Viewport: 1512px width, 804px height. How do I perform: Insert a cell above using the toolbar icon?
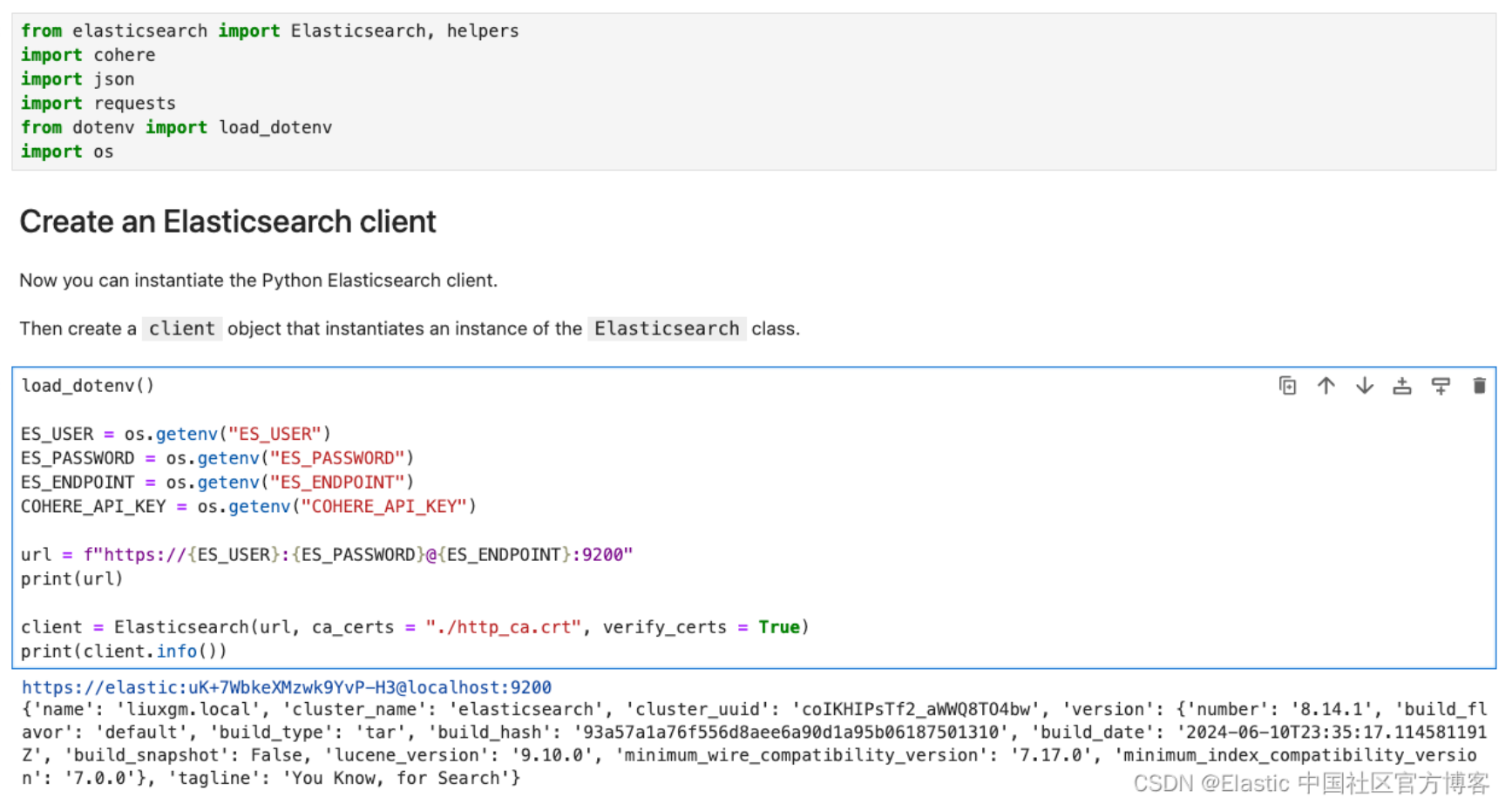coord(1402,386)
